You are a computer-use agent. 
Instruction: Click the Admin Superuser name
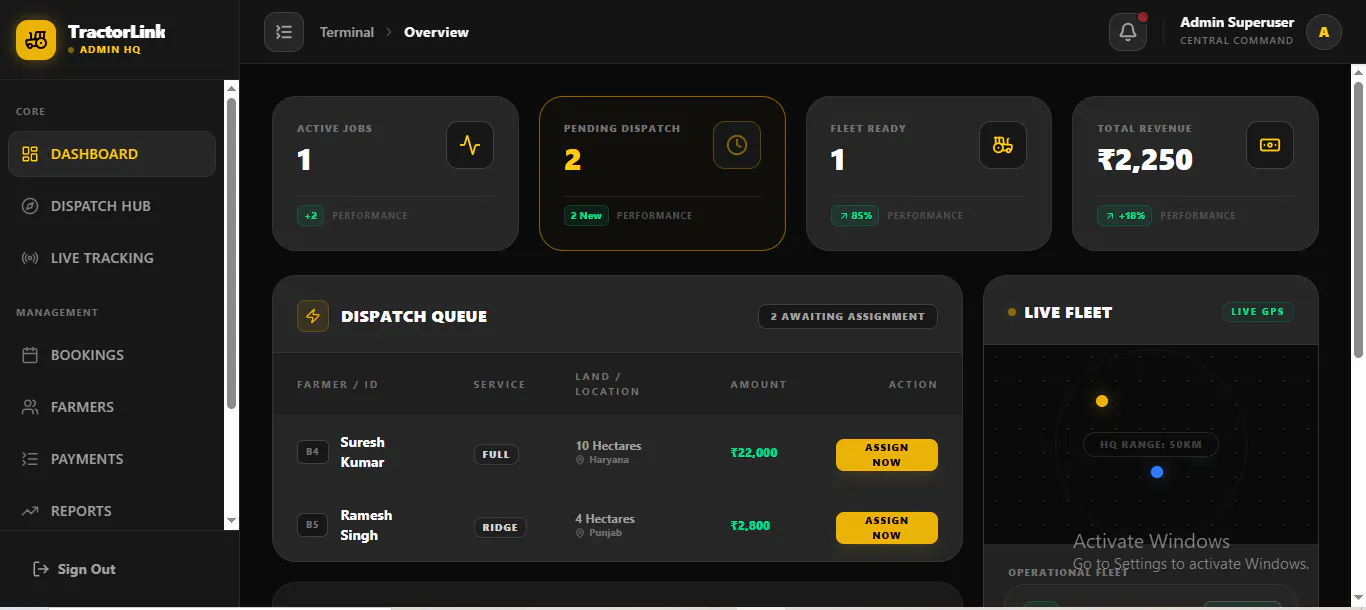coord(1237,22)
